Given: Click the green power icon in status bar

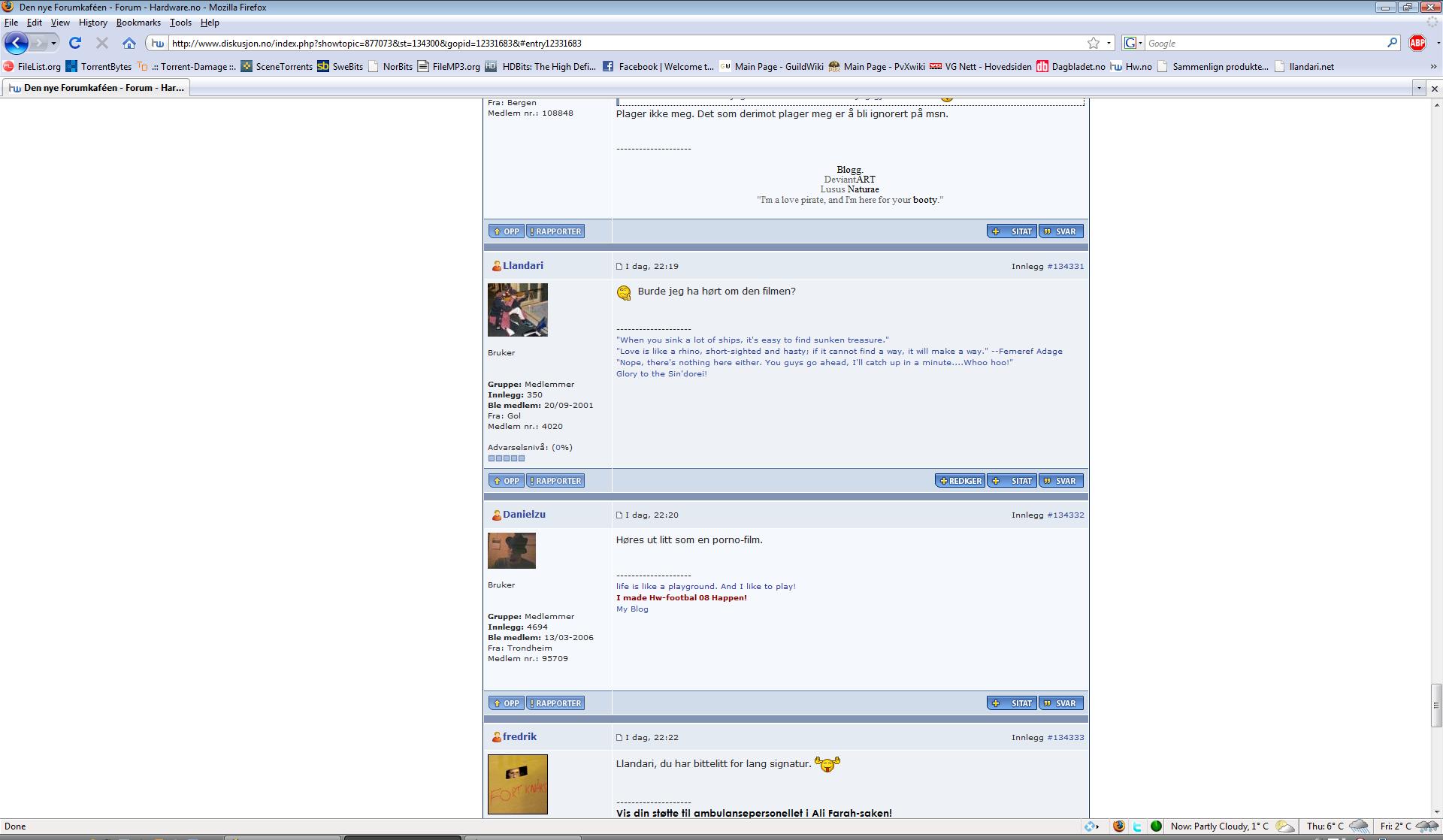Looking at the screenshot, I should click(x=1156, y=826).
